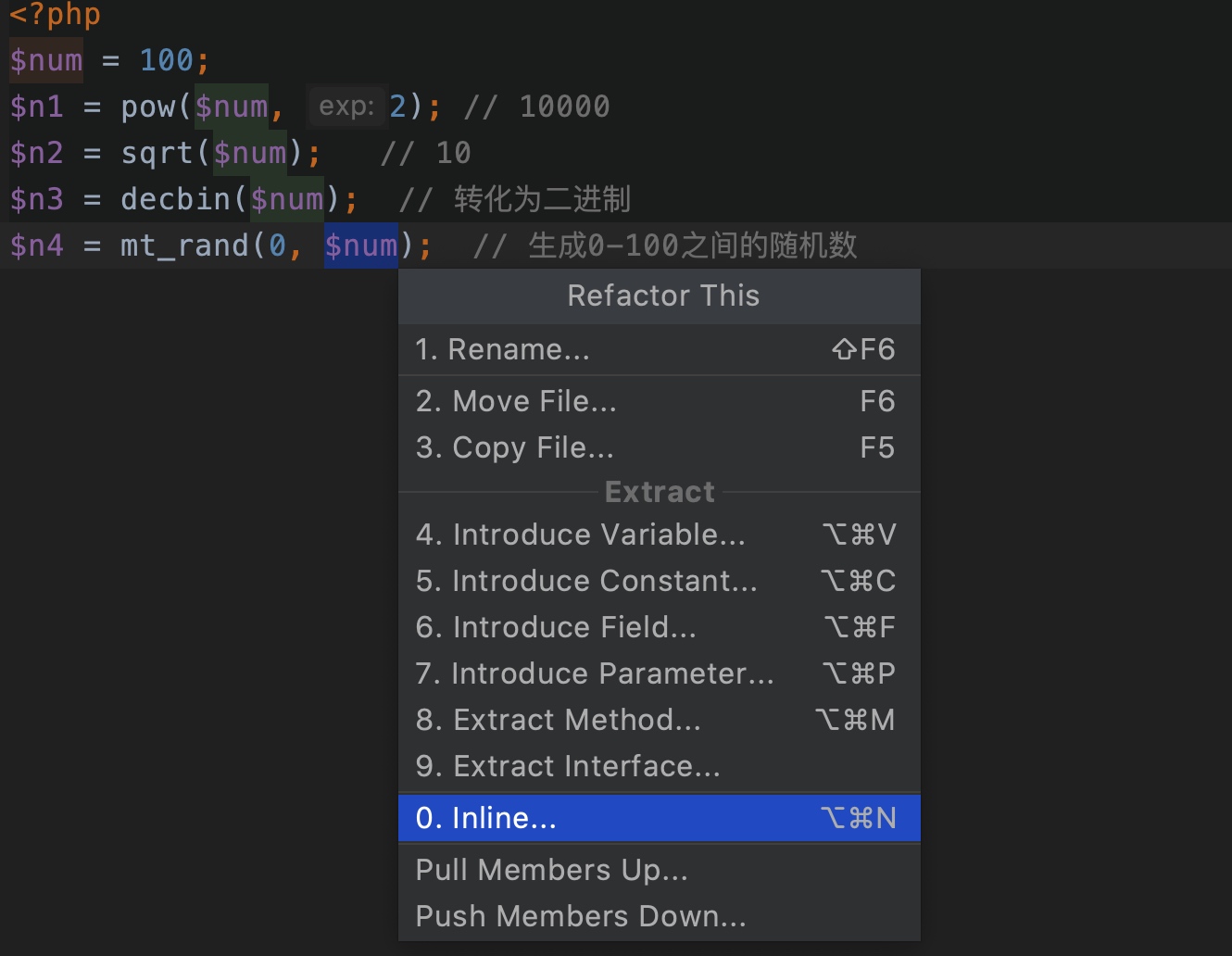Choose Push Members Down... option

tap(660, 916)
